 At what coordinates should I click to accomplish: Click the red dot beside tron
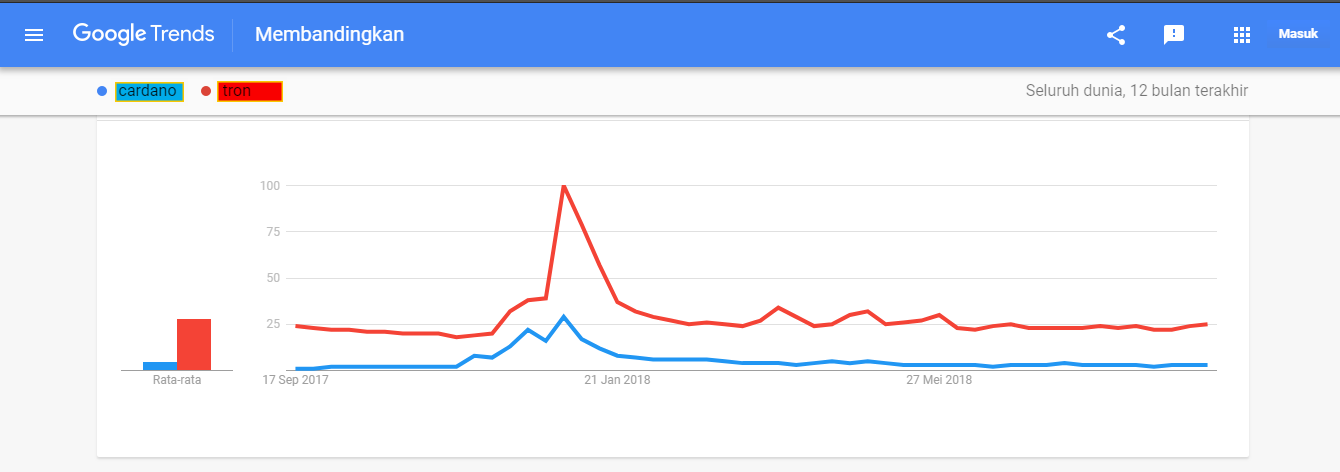tap(206, 91)
